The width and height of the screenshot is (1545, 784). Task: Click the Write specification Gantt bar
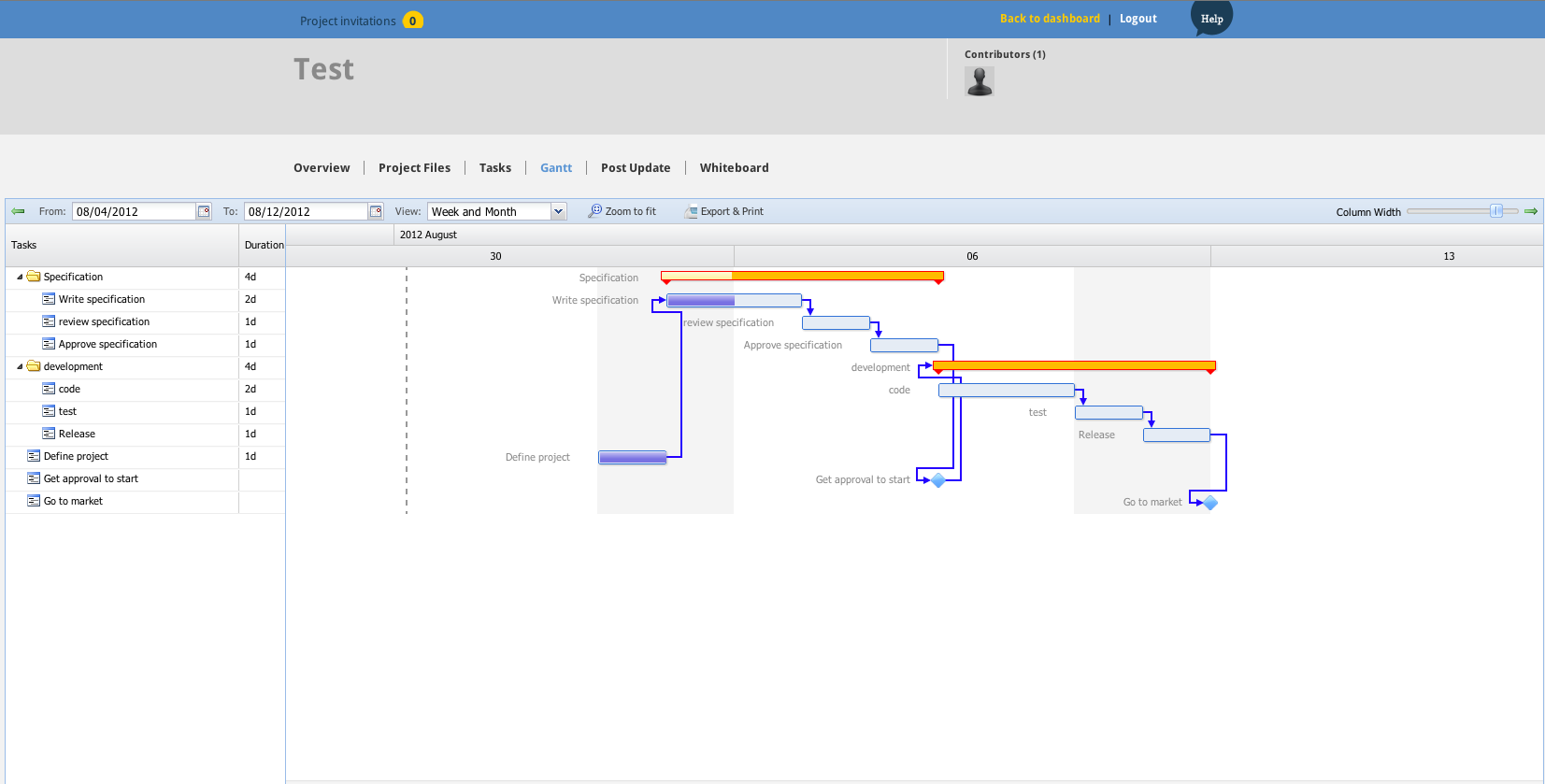click(x=734, y=301)
